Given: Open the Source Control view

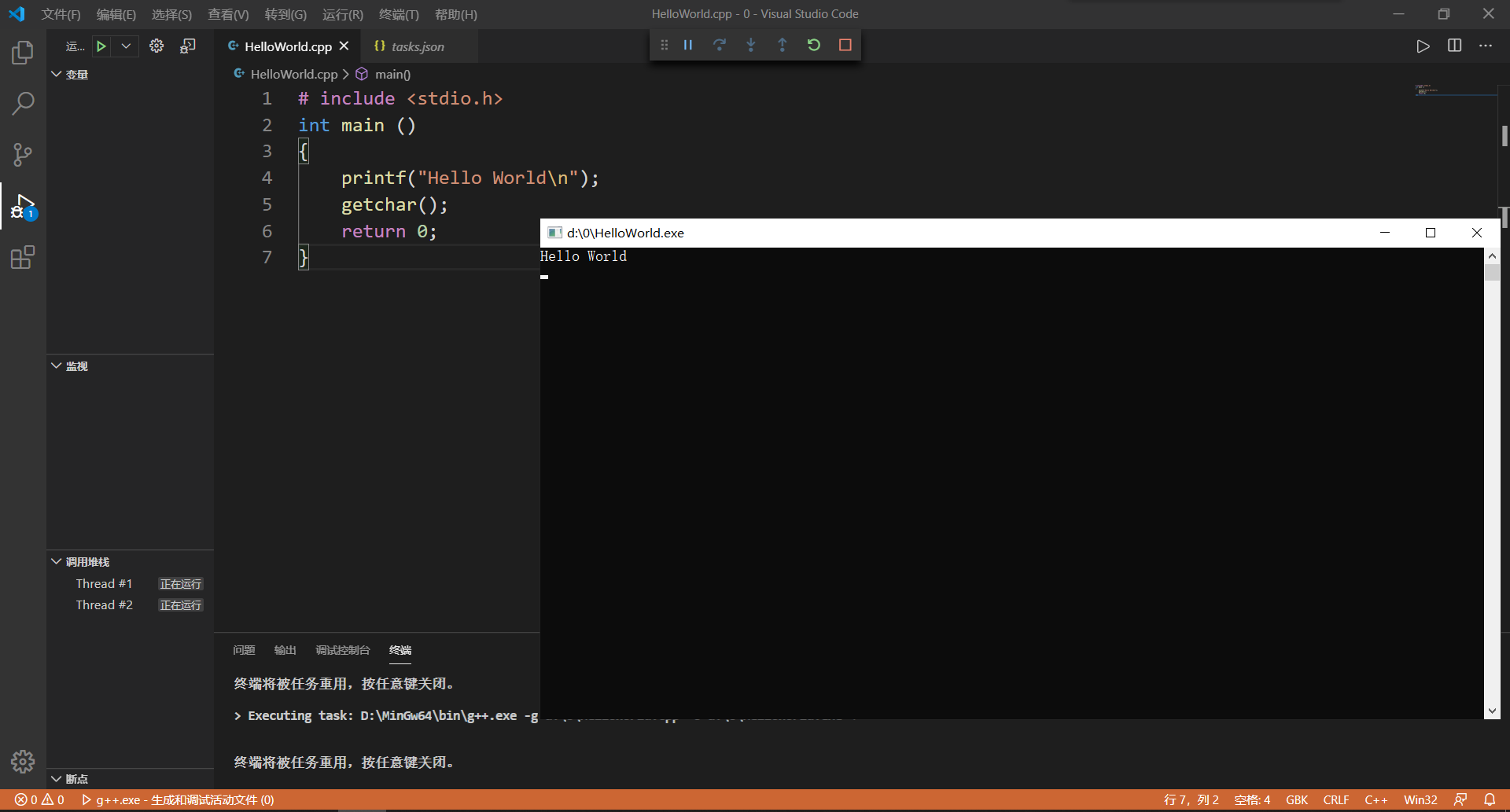Looking at the screenshot, I should 23,154.
